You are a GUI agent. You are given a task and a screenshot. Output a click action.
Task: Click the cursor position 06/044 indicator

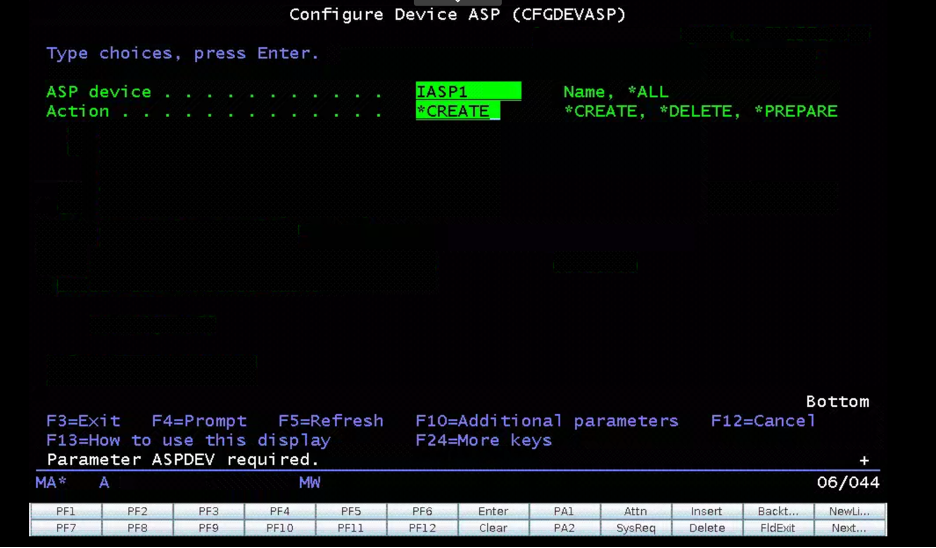pyautogui.click(x=848, y=482)
